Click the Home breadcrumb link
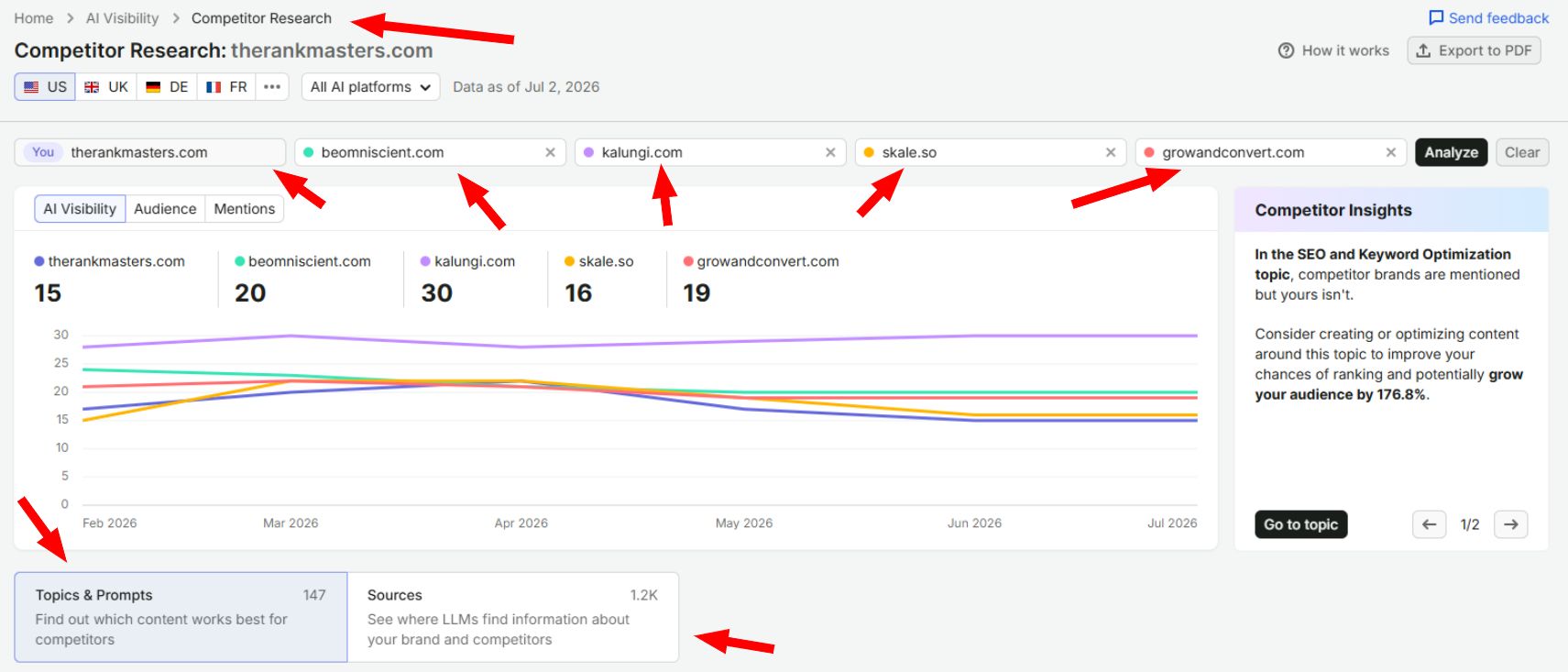Image resolution: width=1568 pixels, height=672 pixels. [34, 18]
